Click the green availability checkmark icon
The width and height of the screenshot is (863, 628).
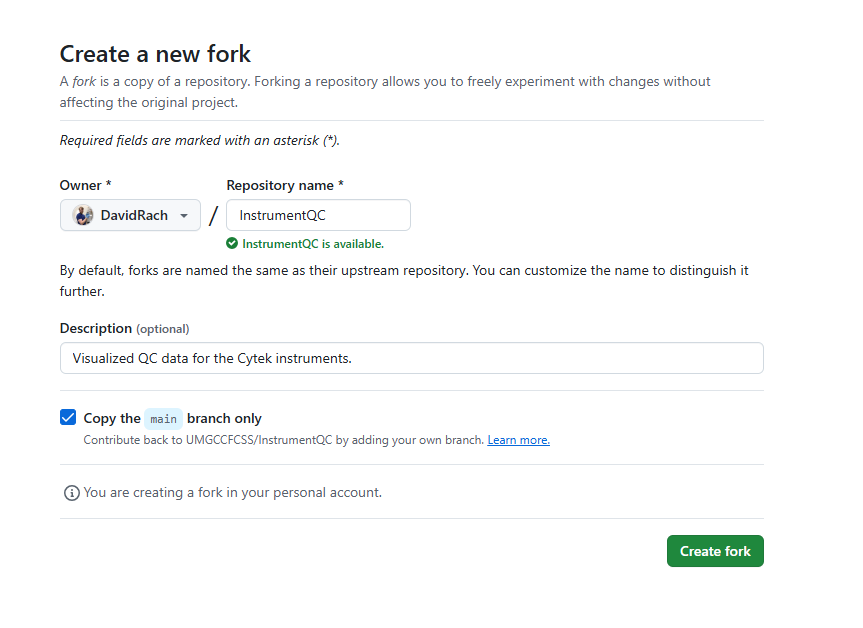click(232, 243)
